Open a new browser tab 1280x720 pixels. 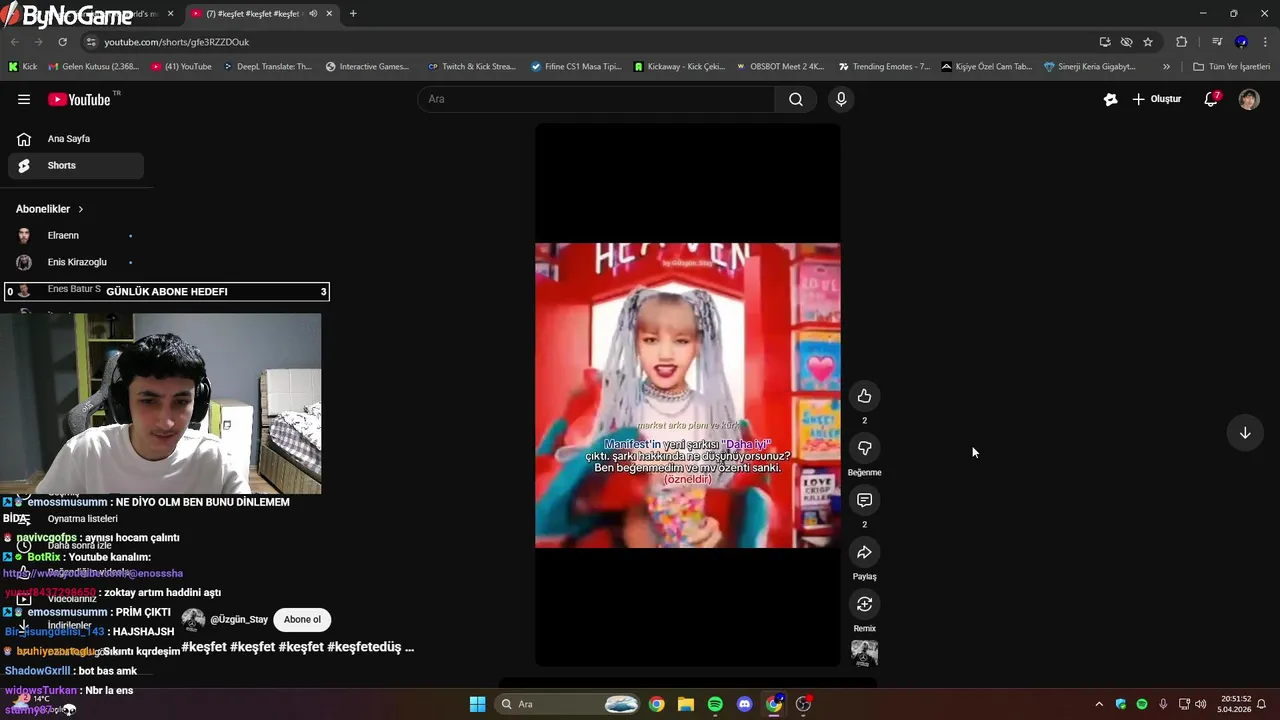[x=353, y=14]
